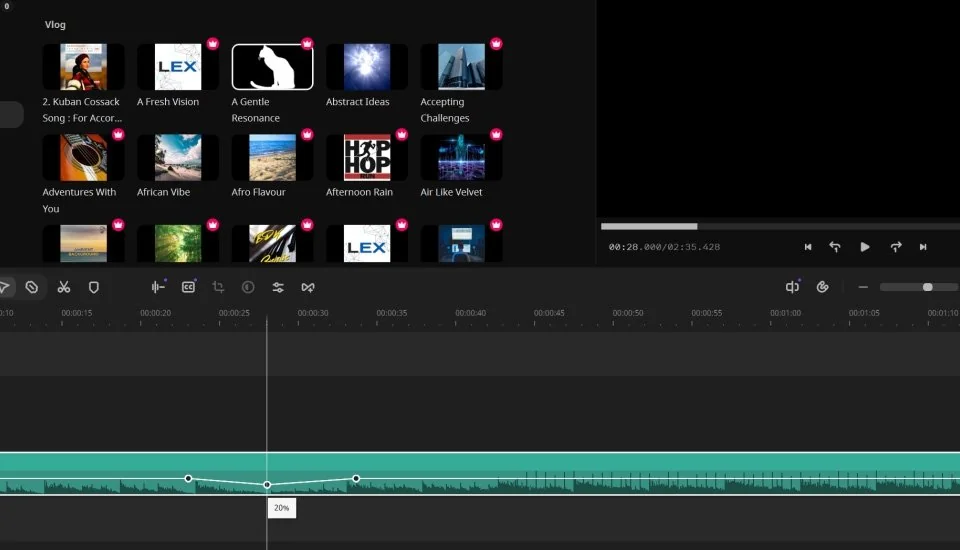Select the Afternoon Rain music thumbnail
Viewport: 960px width, 550px height.
click(367, 158)
